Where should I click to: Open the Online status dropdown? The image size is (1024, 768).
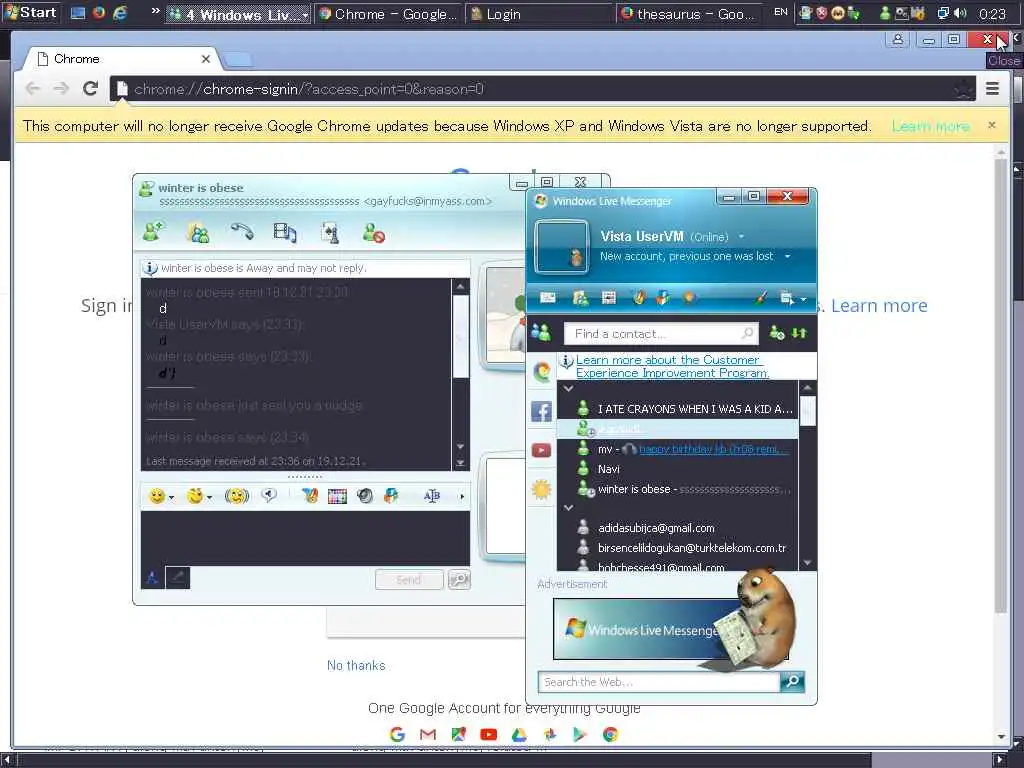click(741, 236)
